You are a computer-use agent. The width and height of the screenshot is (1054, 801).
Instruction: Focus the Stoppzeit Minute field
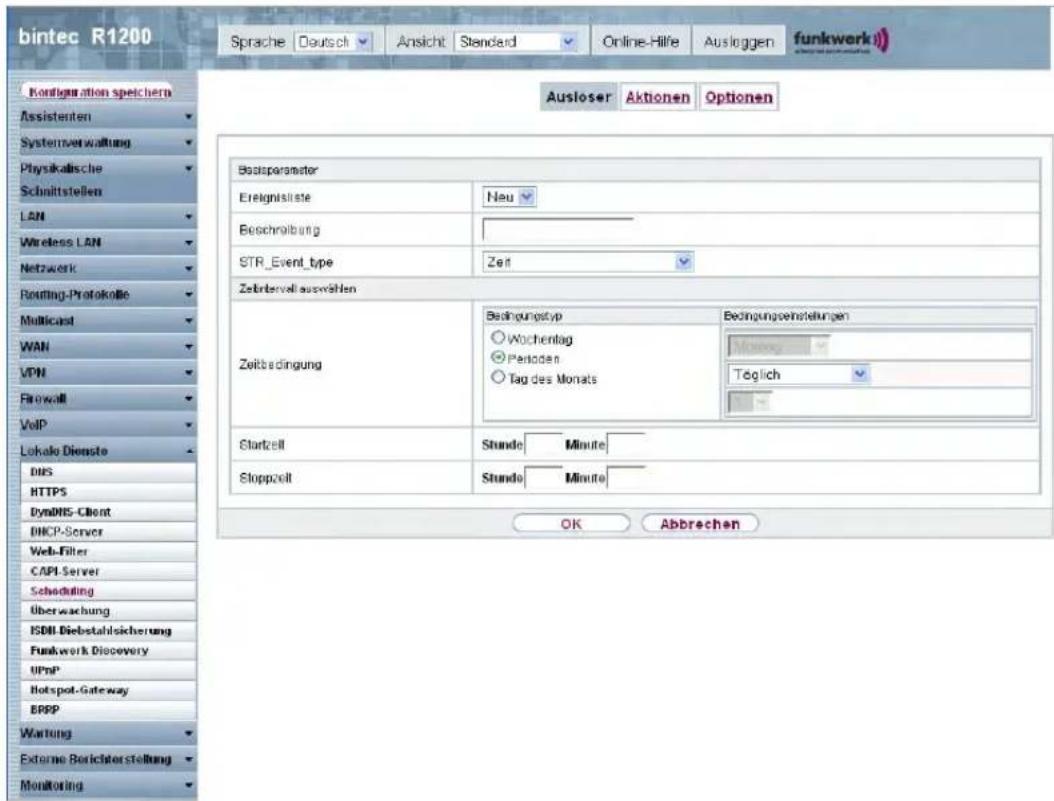pos(626,478)
